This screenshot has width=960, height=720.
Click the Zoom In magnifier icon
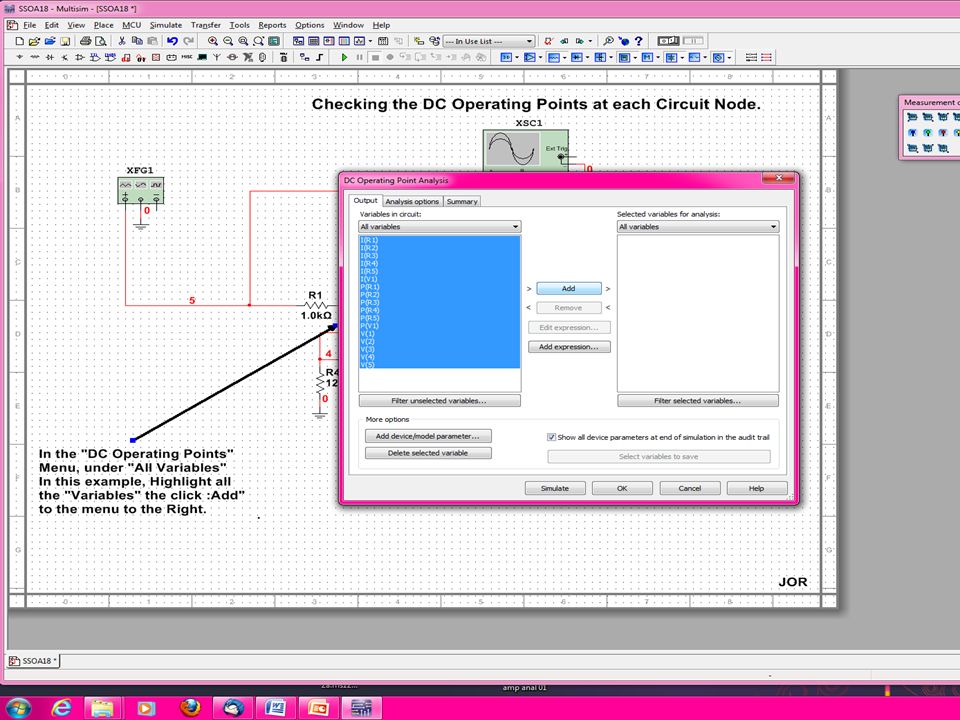[x=212, y=41]
